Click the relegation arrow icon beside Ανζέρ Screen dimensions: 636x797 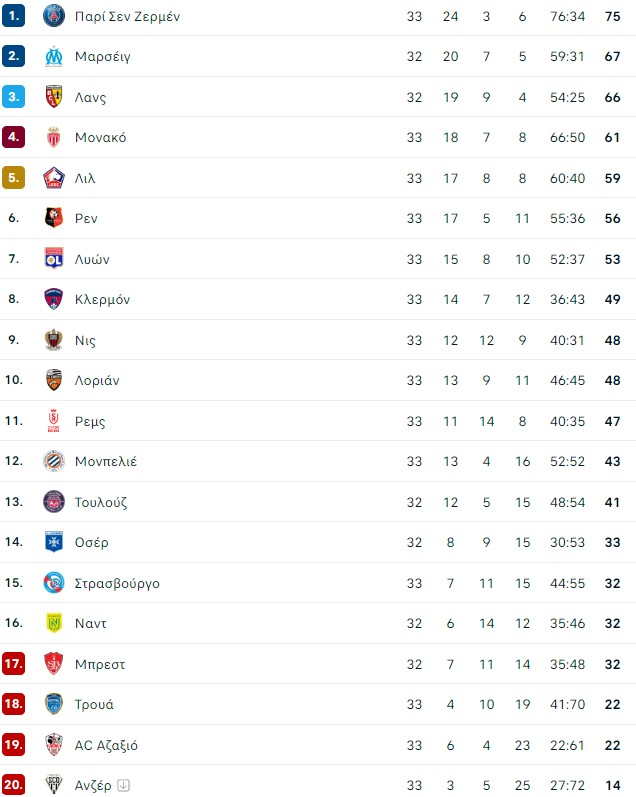123,785
